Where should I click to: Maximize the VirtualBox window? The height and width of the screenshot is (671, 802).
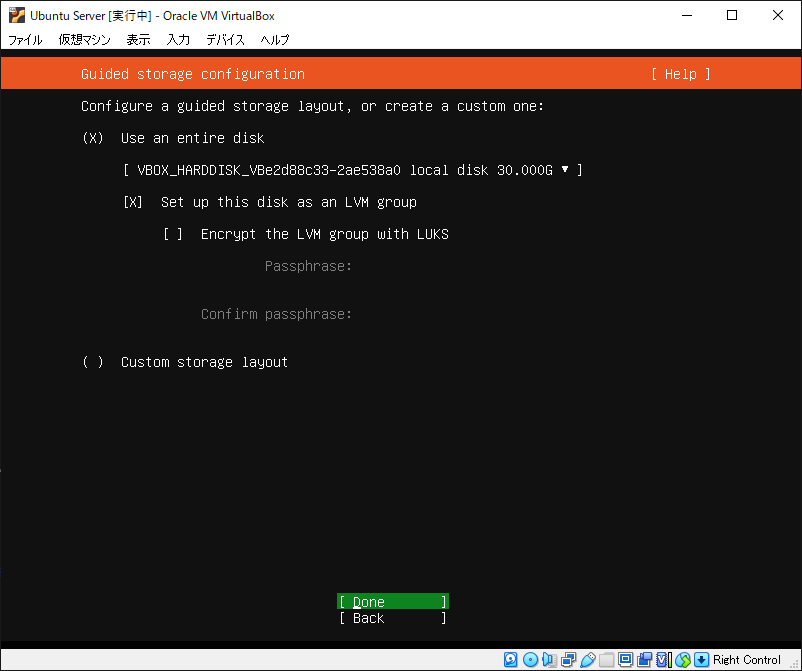[x=732, y=15]
